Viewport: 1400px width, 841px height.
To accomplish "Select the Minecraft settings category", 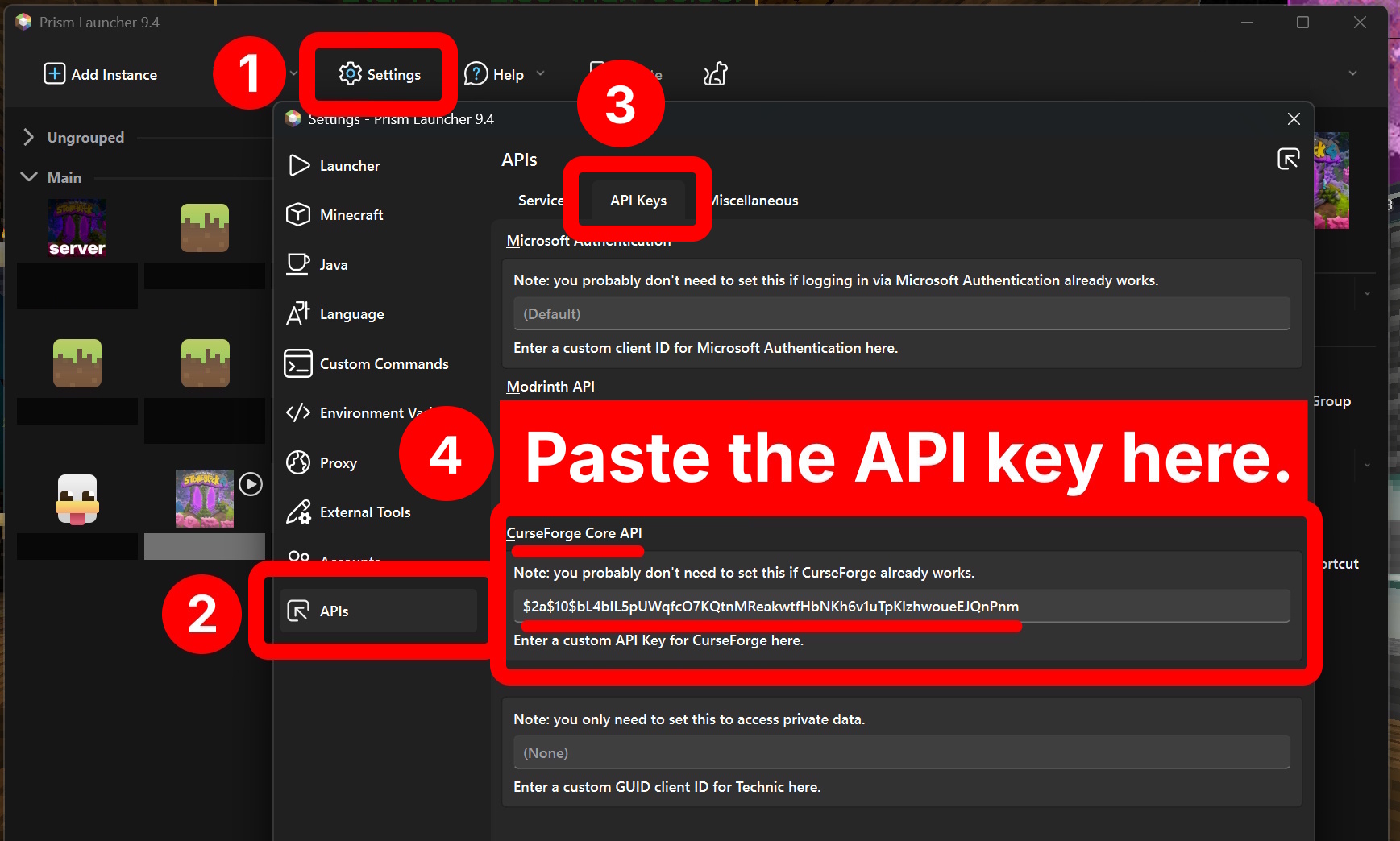I will coord(351,215).
